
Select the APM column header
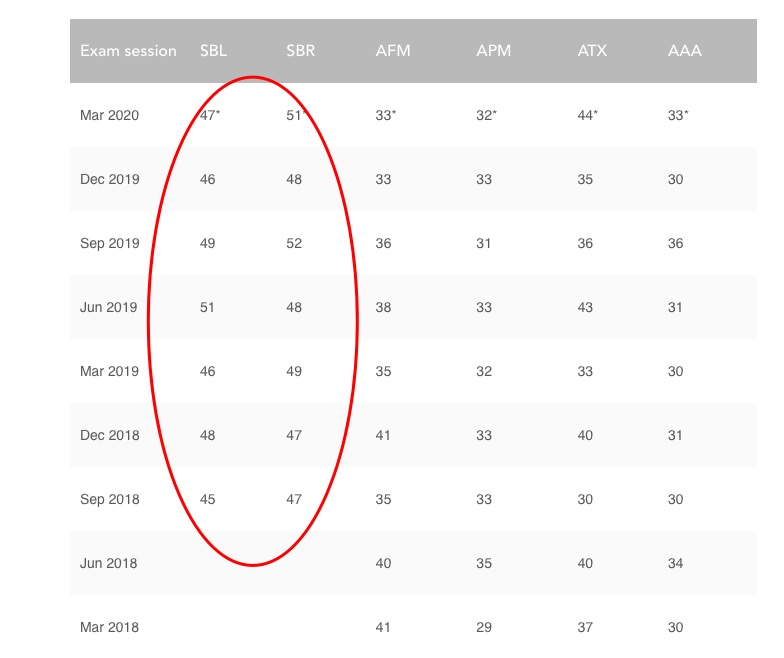493,51
